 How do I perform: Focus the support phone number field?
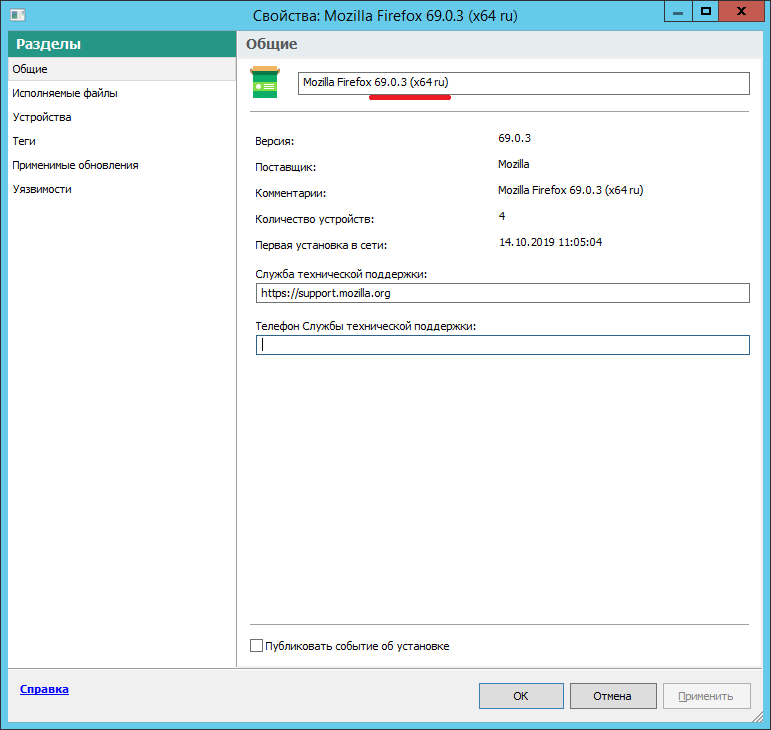(503, 345)
